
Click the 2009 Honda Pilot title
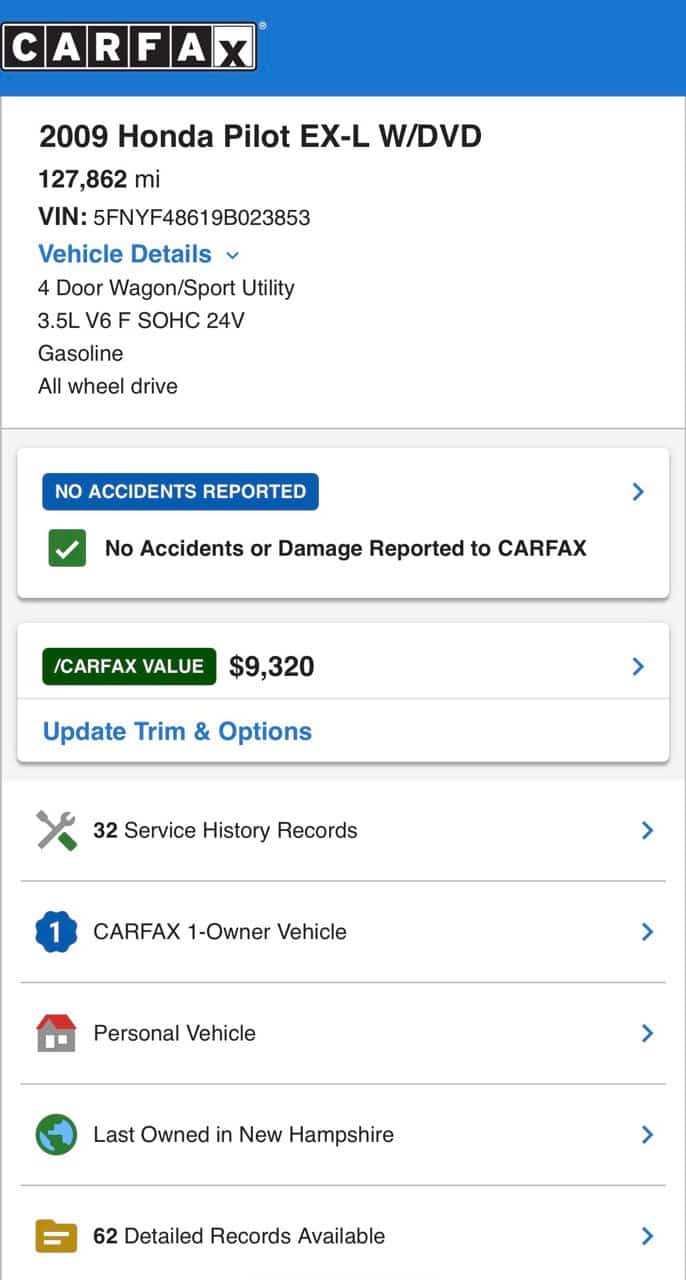pyautogui.click(x=260, y=137)
